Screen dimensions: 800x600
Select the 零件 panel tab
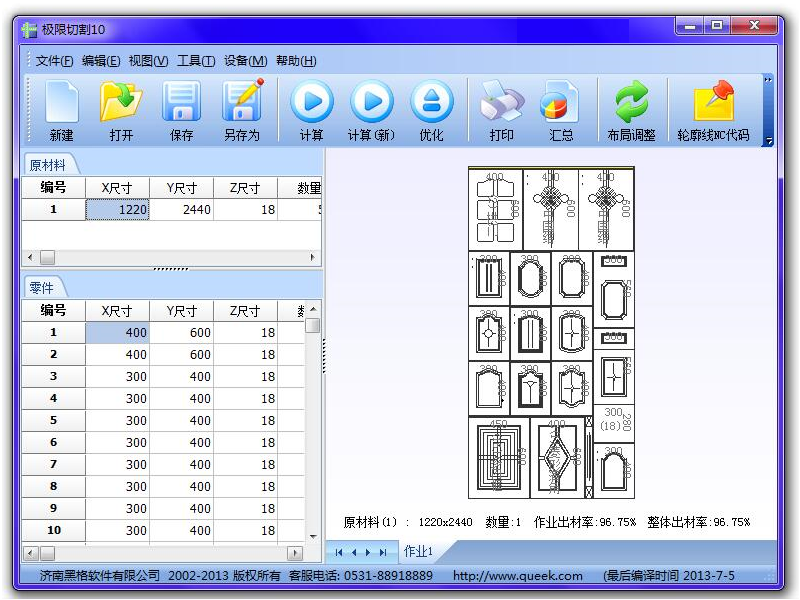[x=42, y=288]
